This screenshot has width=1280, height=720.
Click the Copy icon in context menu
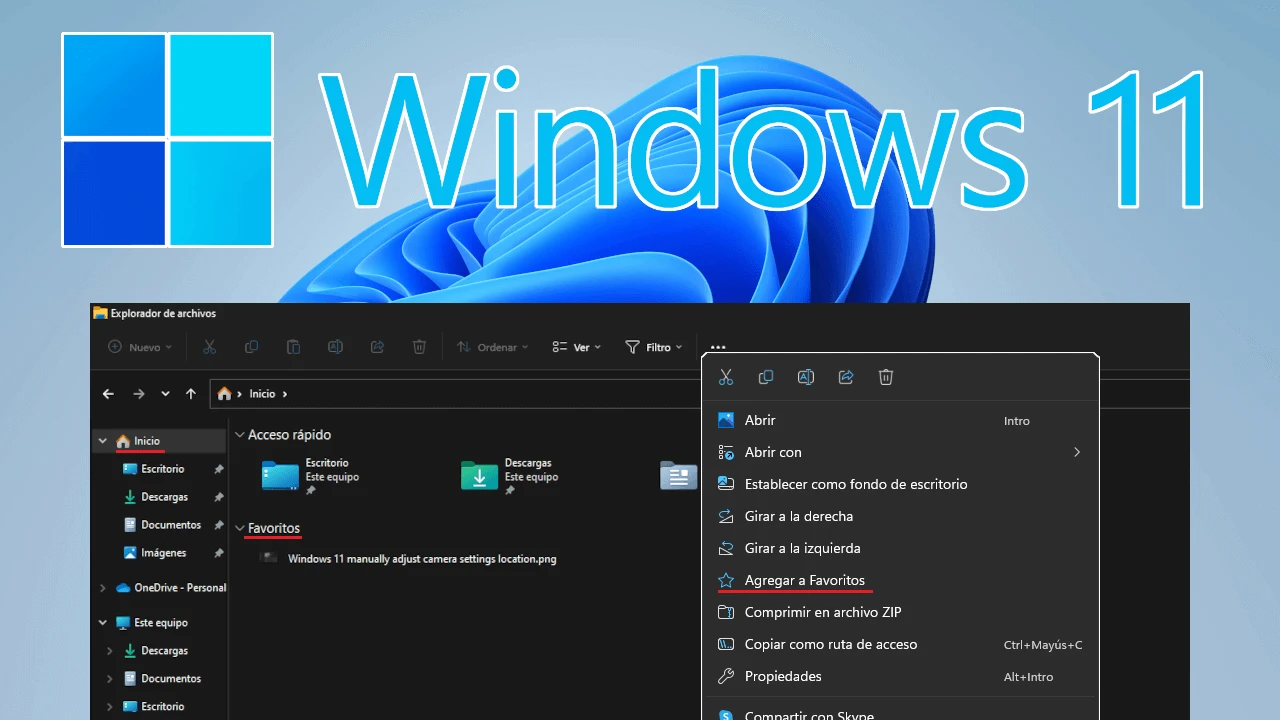click(x=766, y=377)
